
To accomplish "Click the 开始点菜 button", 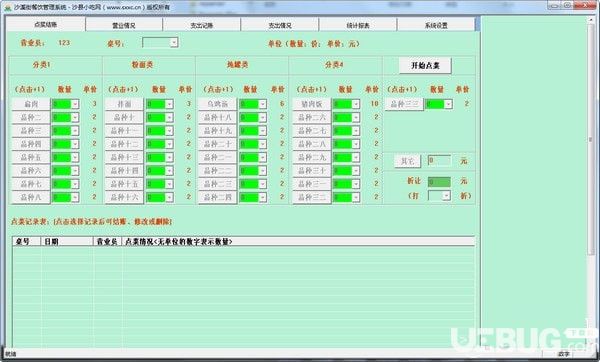I will (x=425, y=65).
